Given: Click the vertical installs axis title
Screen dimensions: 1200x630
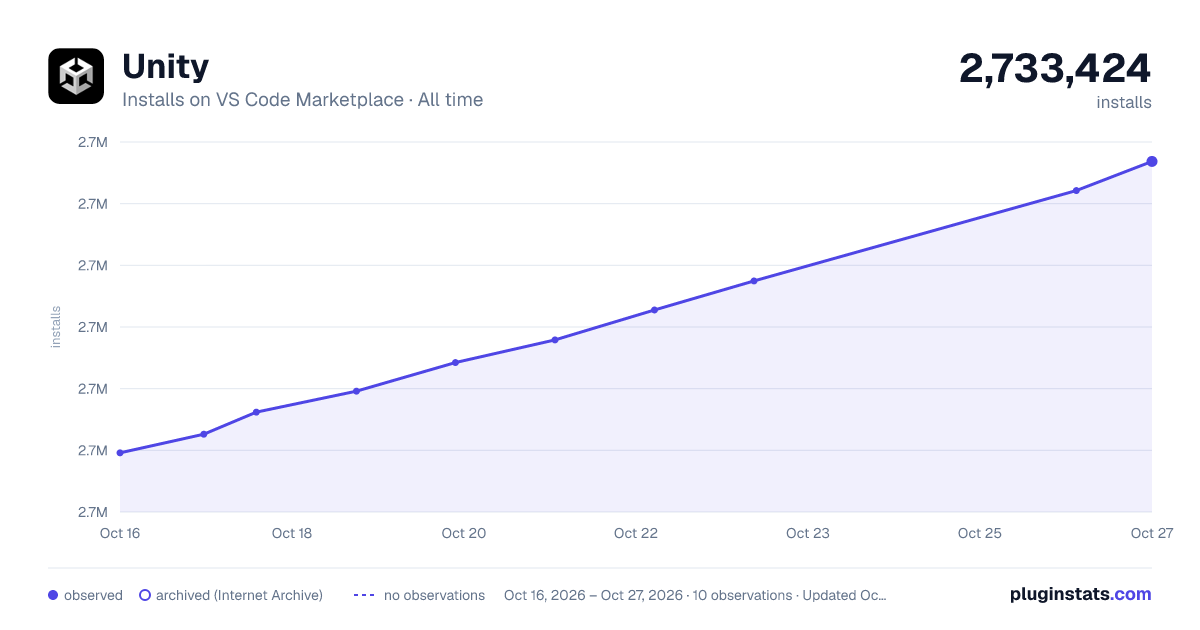Looking at the screenshot, I should coord(56,327).
